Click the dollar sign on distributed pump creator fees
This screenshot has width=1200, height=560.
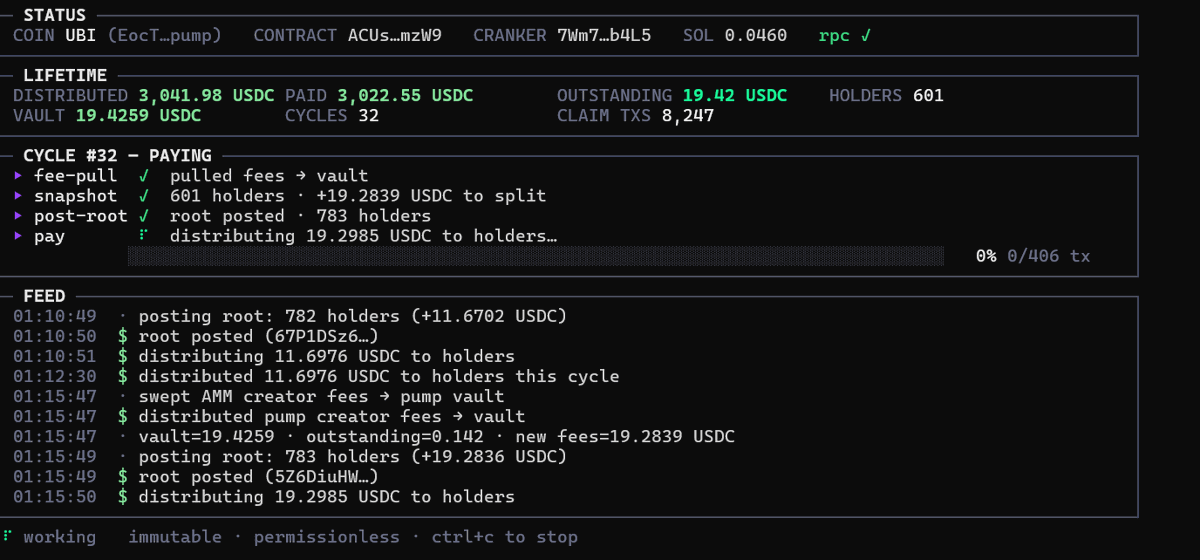[123, 416]
